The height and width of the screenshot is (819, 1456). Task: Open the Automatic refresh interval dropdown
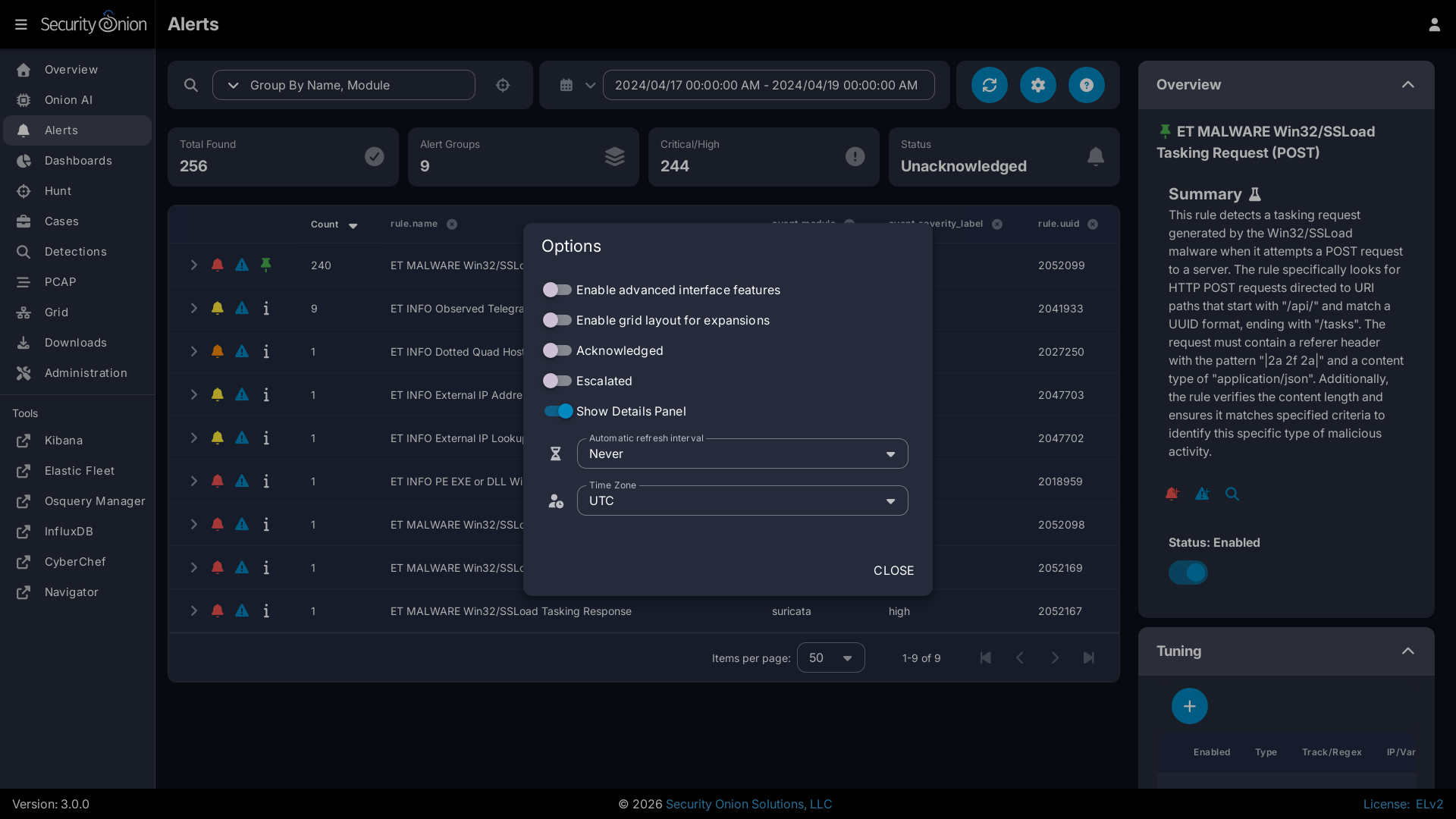click(742, 453)
